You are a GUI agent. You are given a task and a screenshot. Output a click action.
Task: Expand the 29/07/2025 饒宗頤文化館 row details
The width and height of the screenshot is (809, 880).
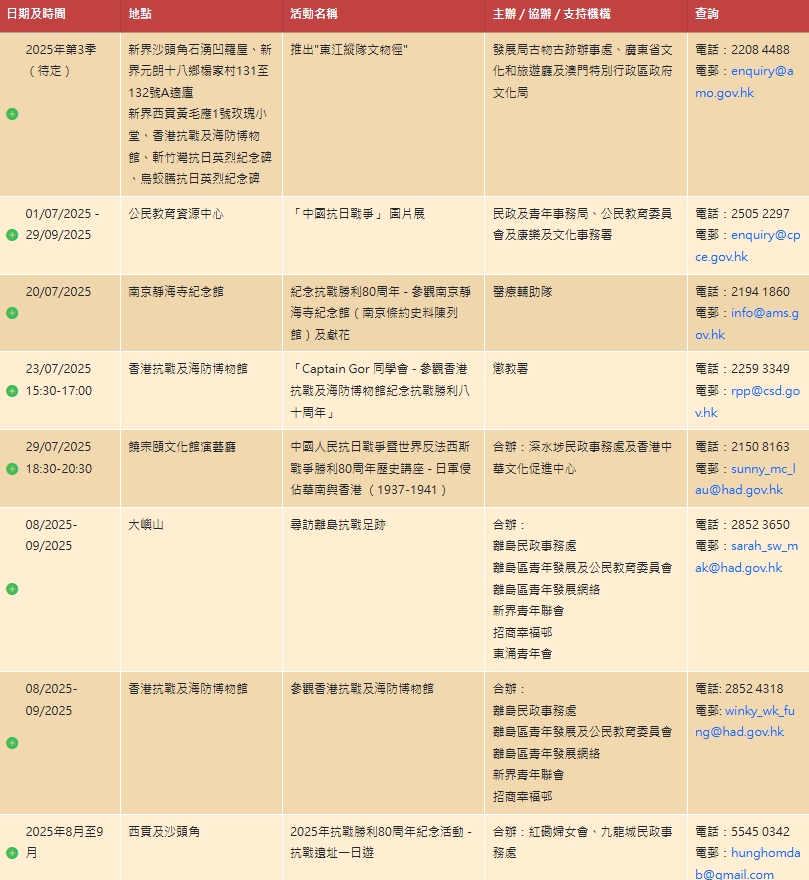[12, 469]
